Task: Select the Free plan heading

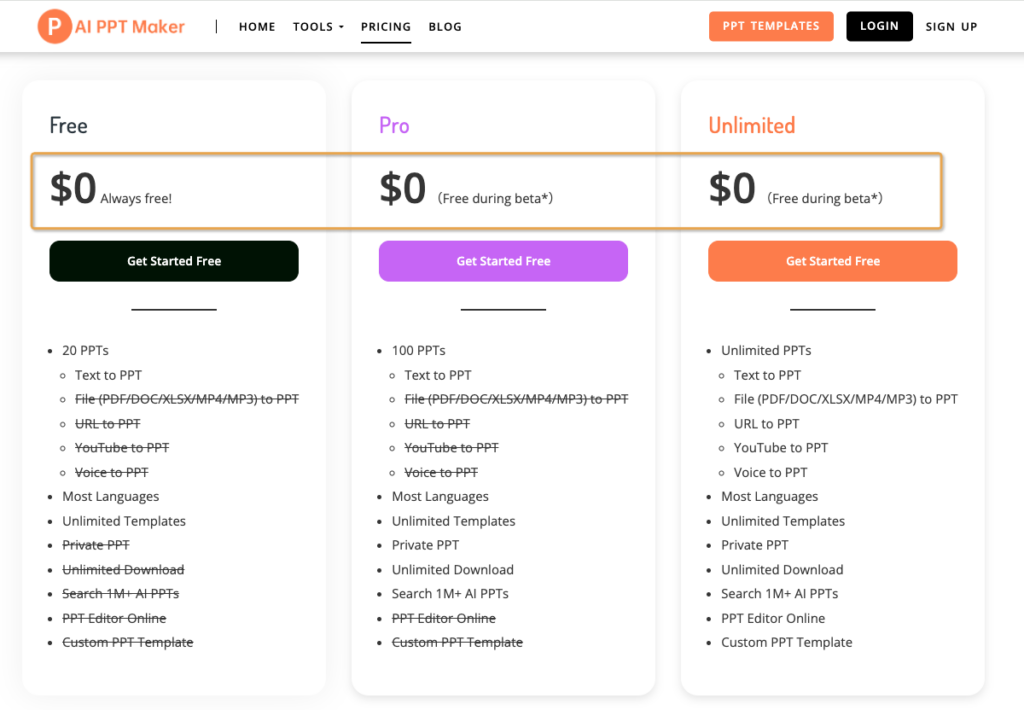Action: point(69,126)
